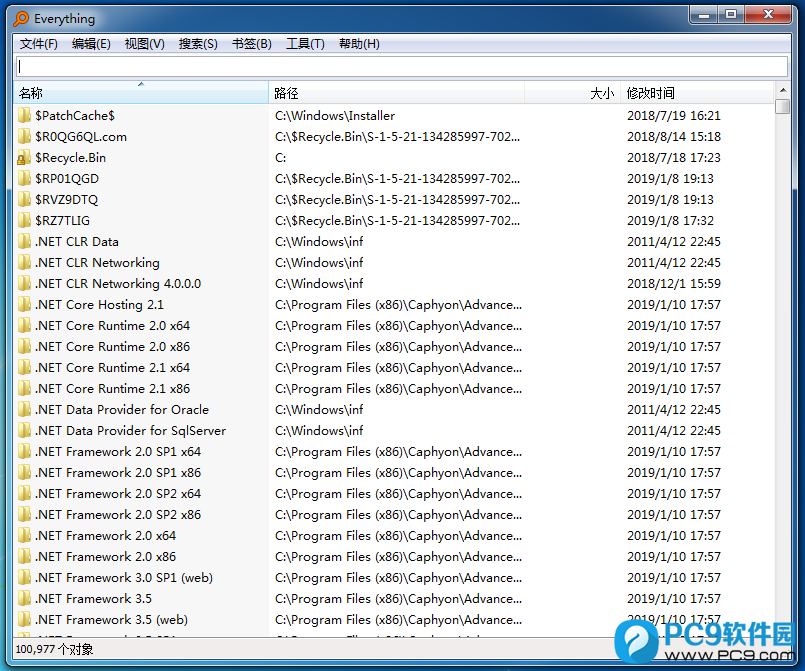Open the 视图(V) menu
The image size is (805, 671).
145,44
